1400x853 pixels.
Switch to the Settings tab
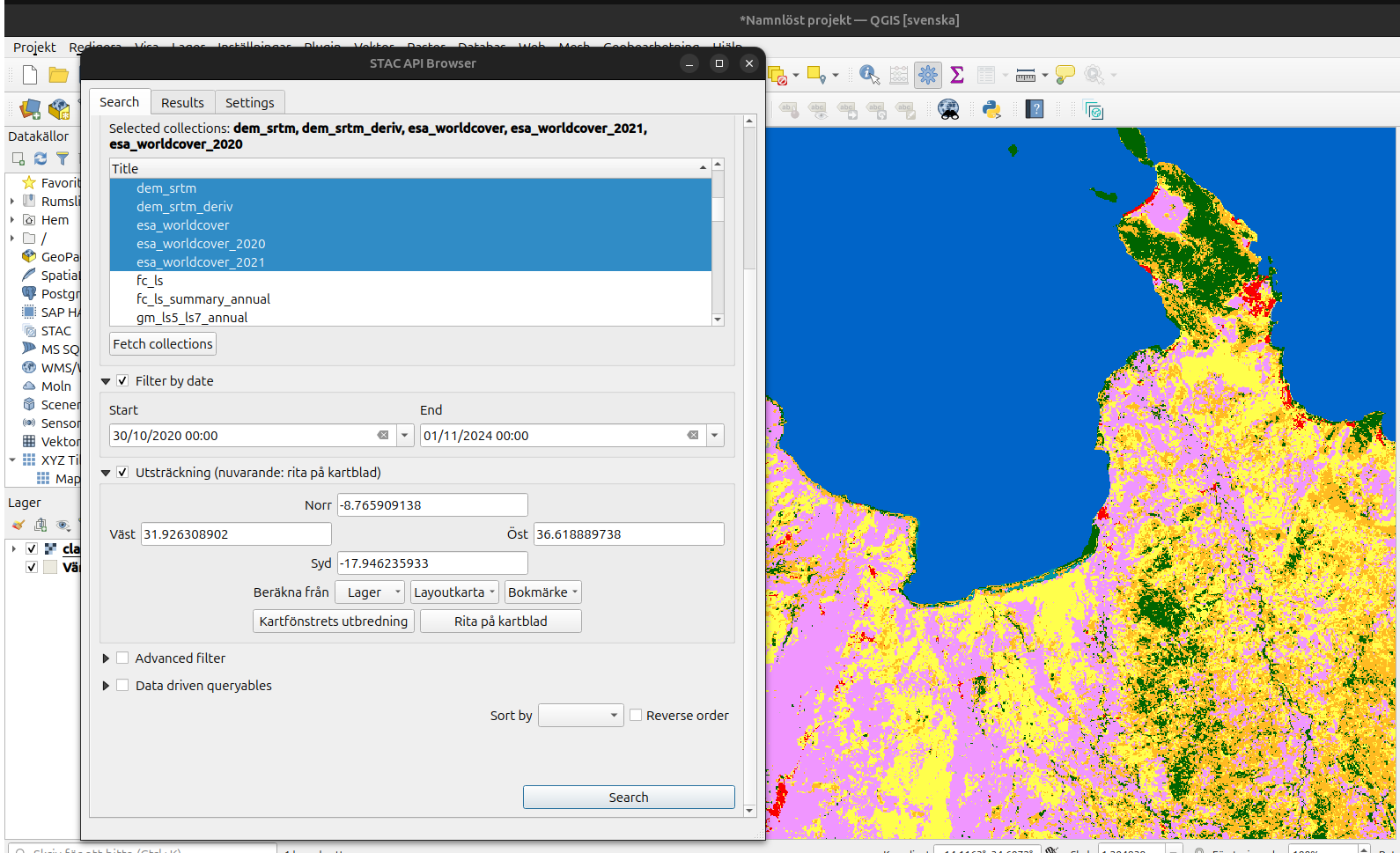pos(250,103)
